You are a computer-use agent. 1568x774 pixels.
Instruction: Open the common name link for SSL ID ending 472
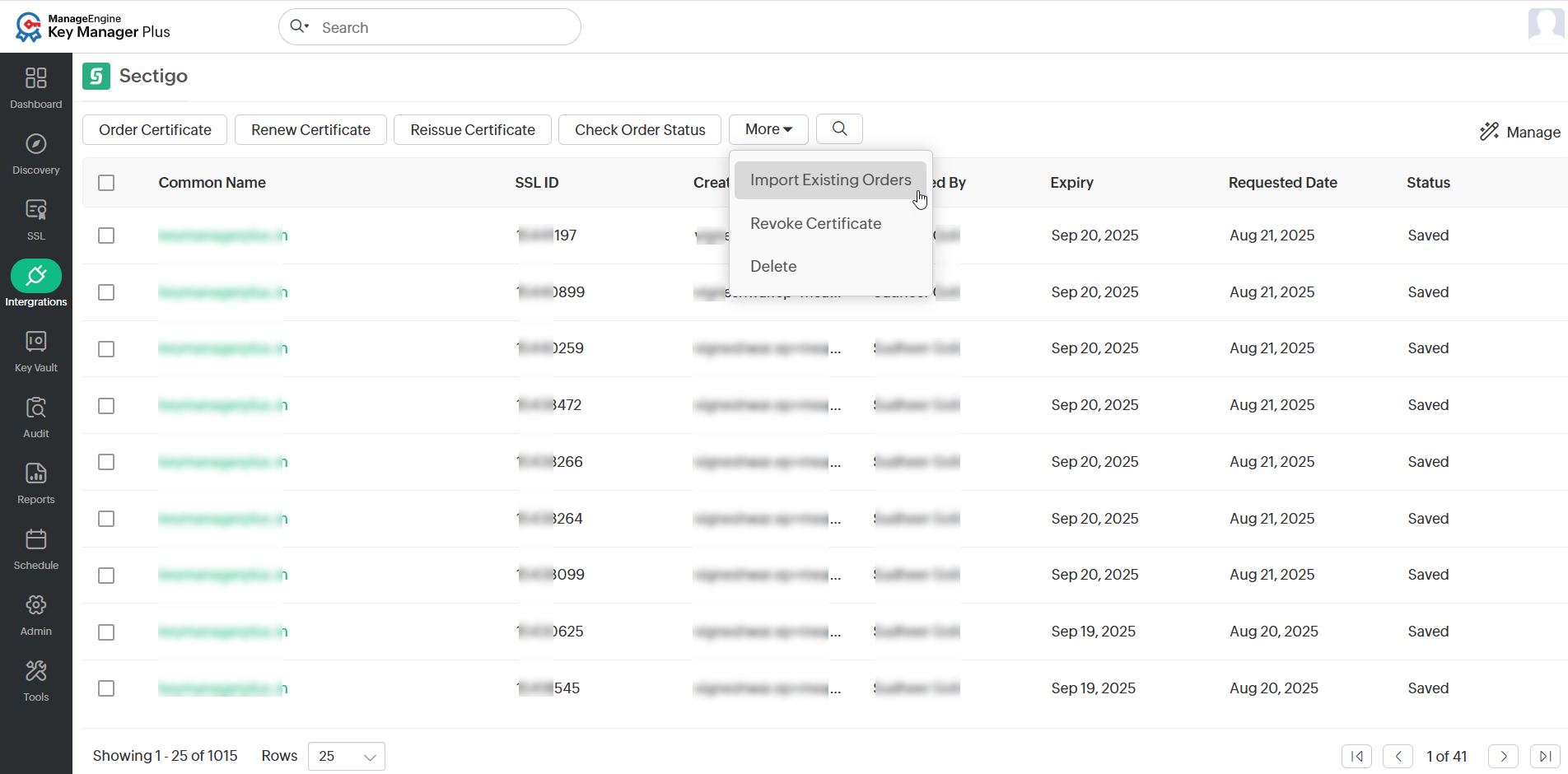pyautogui.click(x=222, y=405)
